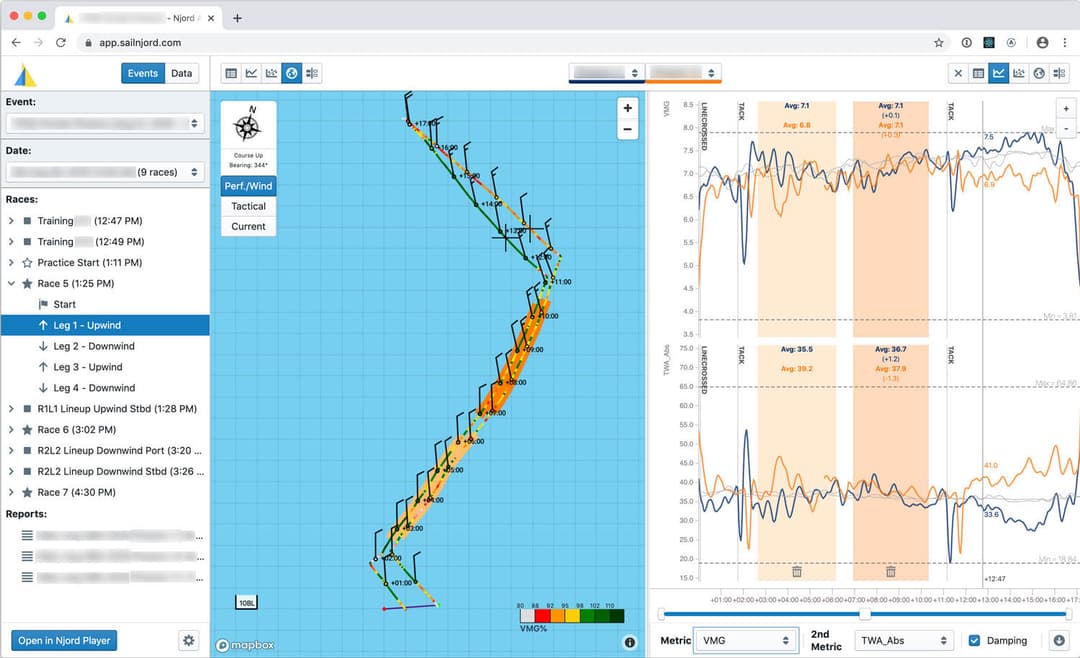
Task: Zoom out on the map
Action: [627, 129]
